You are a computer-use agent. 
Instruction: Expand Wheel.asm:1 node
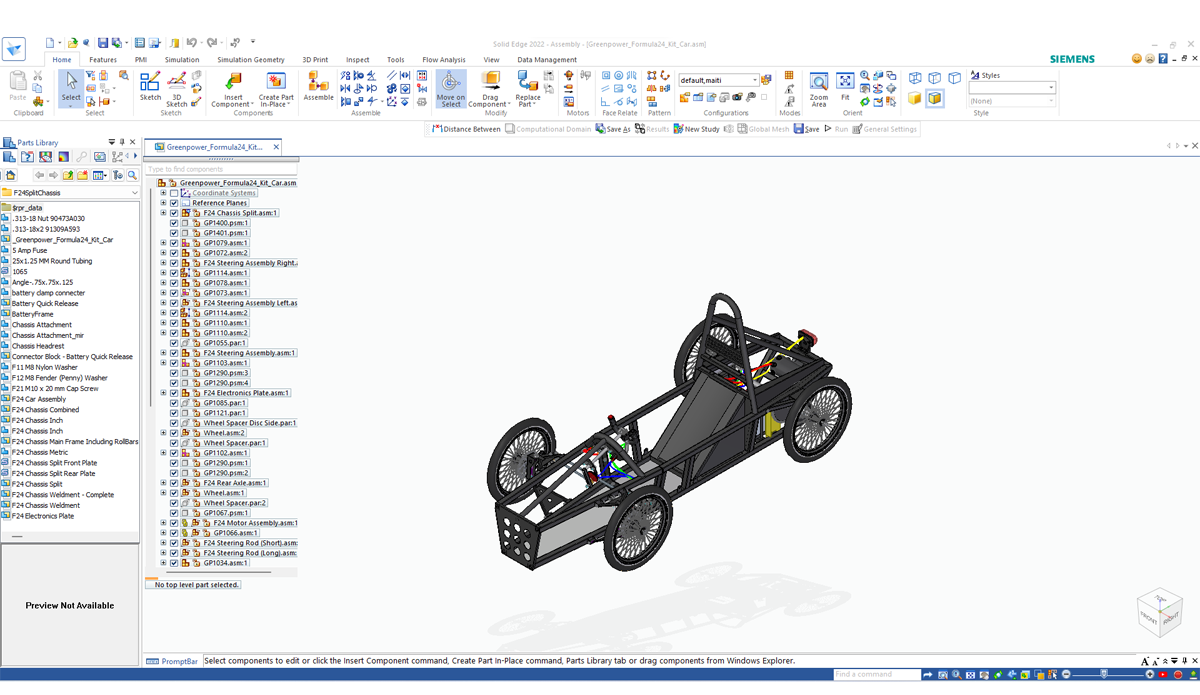click(163, 493)
